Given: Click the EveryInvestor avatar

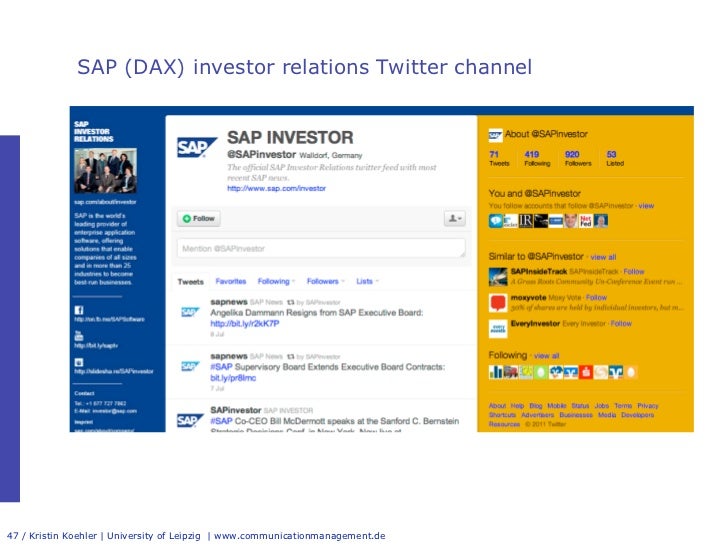Looking at the screenshot, I should (498, 329).
